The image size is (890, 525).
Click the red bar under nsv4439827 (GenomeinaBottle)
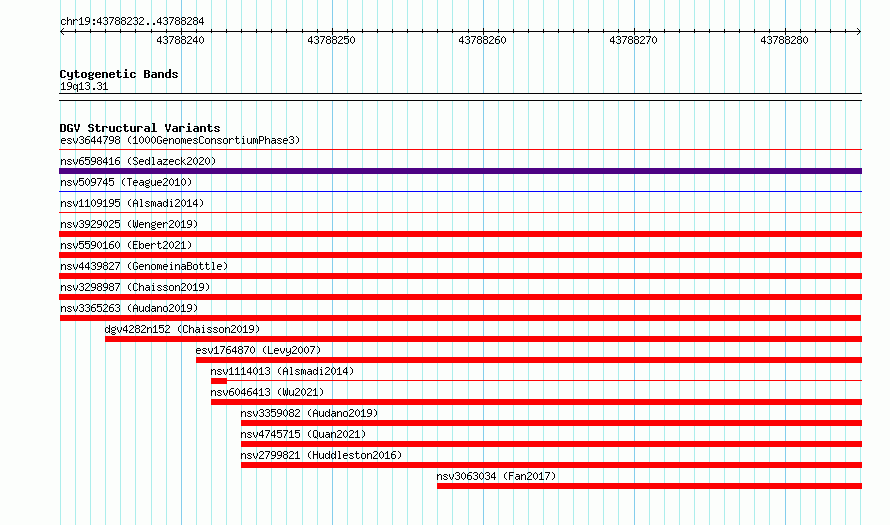tap(460, 276)
